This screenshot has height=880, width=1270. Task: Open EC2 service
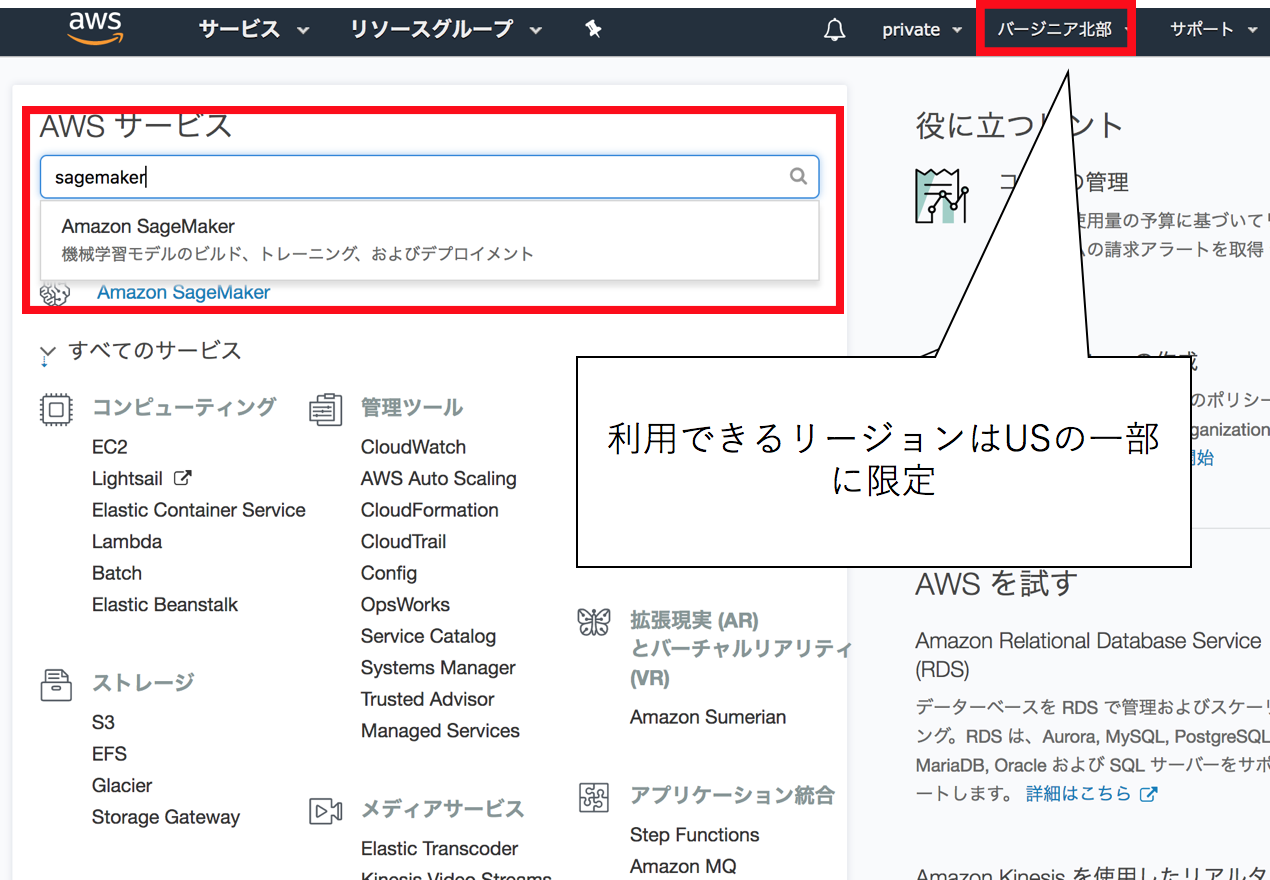[x=110, y=447]
